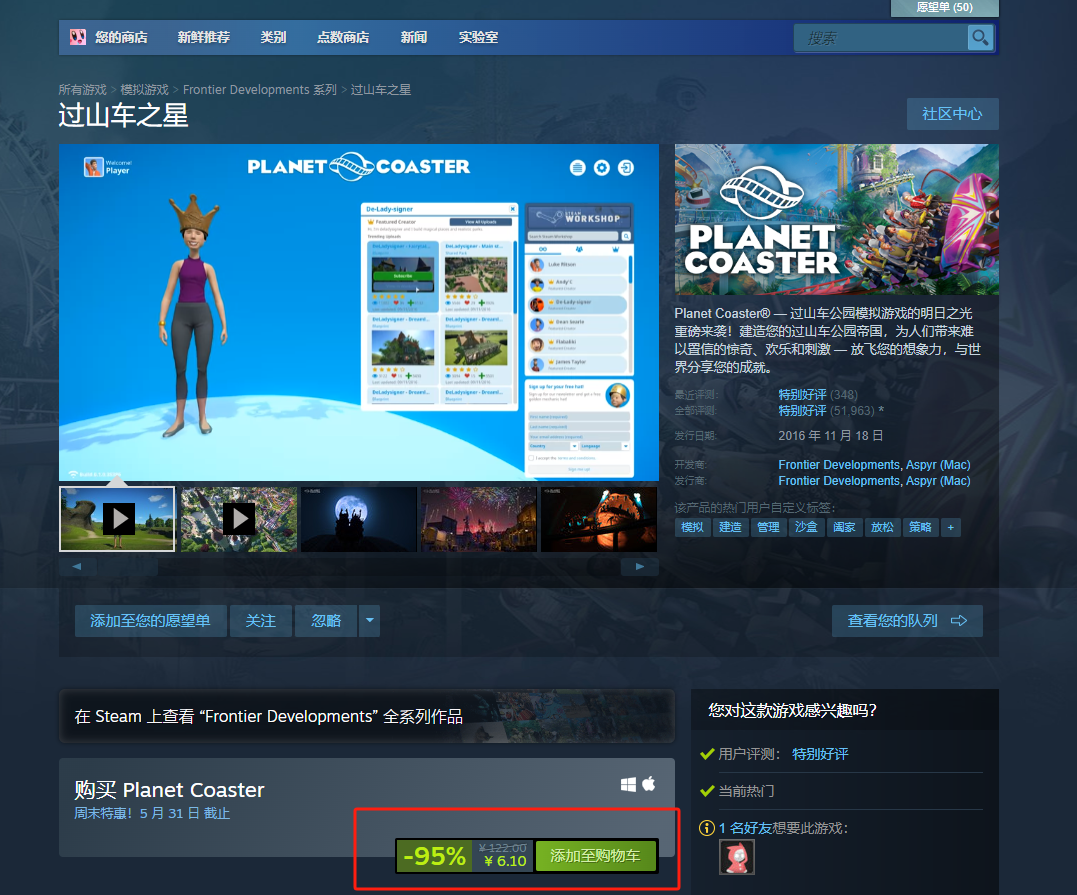Open 新鲜推荐 menu
Viewport: 1077px width, 895px height.
tap(203, 37)
